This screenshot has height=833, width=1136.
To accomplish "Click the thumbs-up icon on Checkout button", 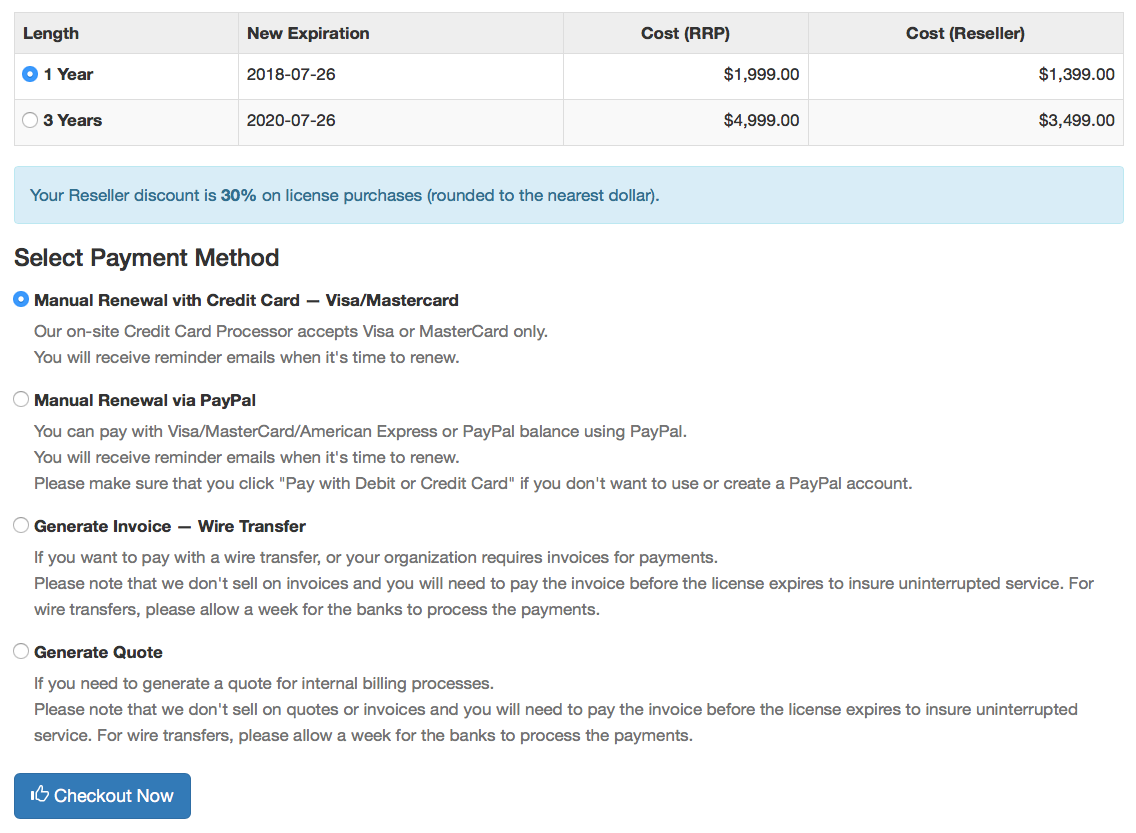I will point(40,795).
